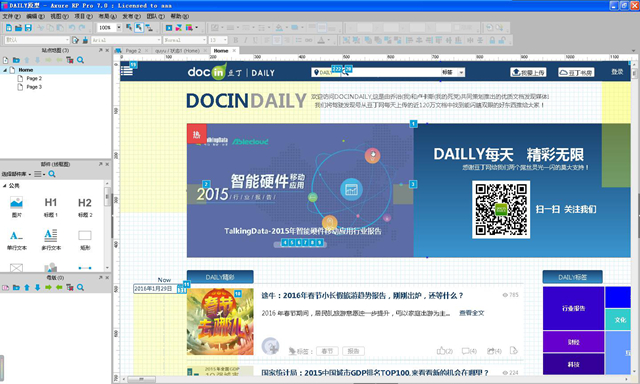This screenshot has height=384, width=640.
Task: Click the format painter brush icon
Action: tap(85, 40)
